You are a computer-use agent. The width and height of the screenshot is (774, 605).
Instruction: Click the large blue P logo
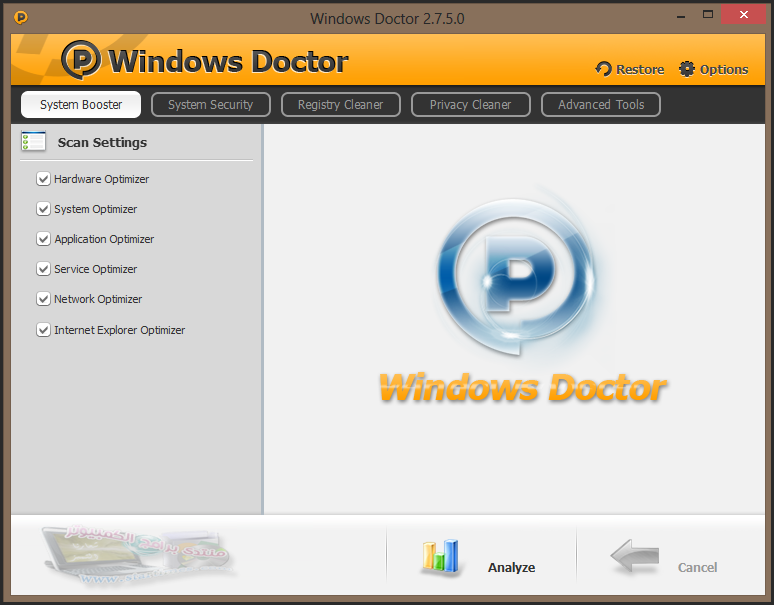[x=515, y=276]
